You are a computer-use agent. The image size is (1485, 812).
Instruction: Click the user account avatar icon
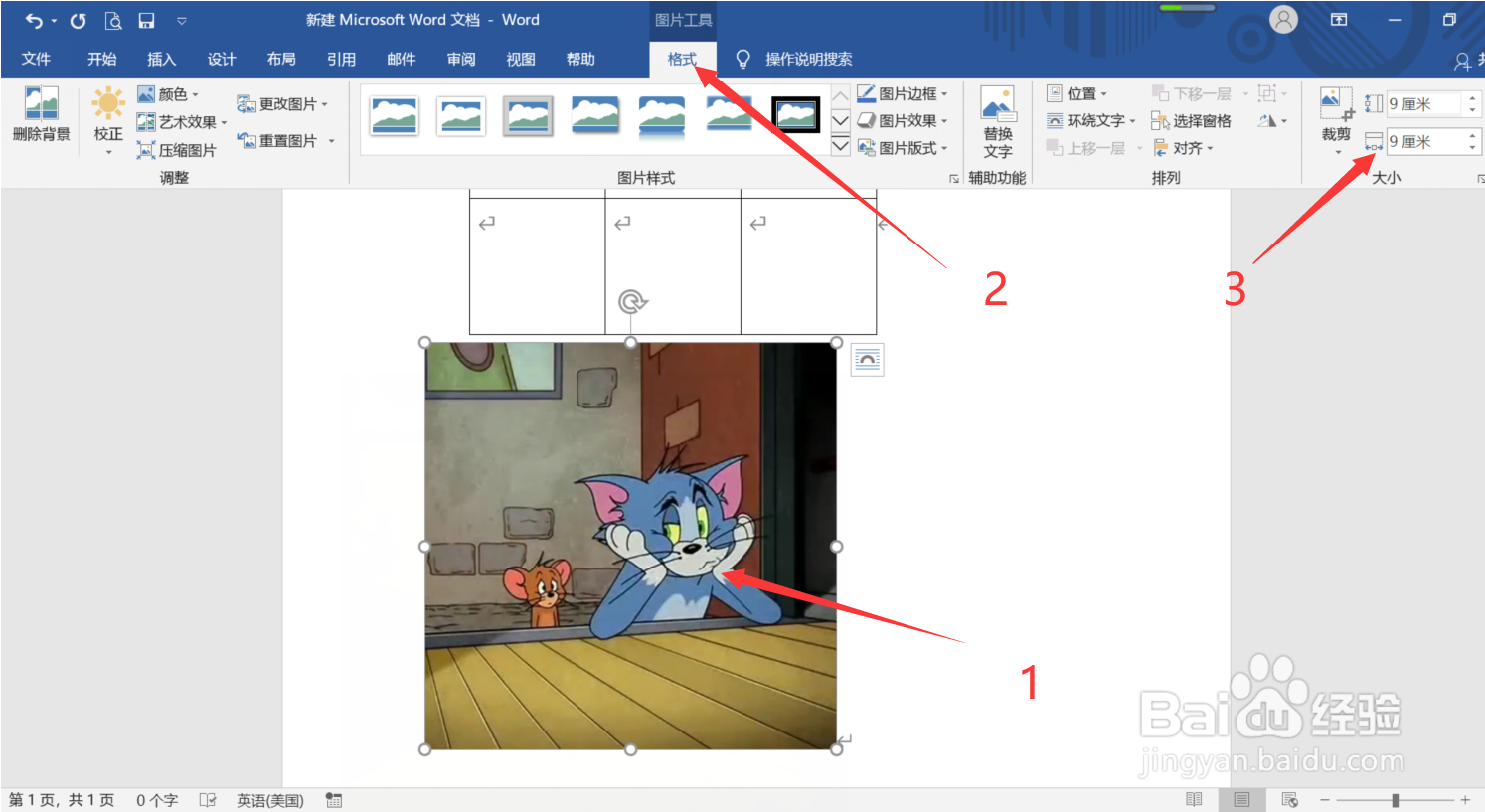pyautogui.click(x=1283, y=20)
